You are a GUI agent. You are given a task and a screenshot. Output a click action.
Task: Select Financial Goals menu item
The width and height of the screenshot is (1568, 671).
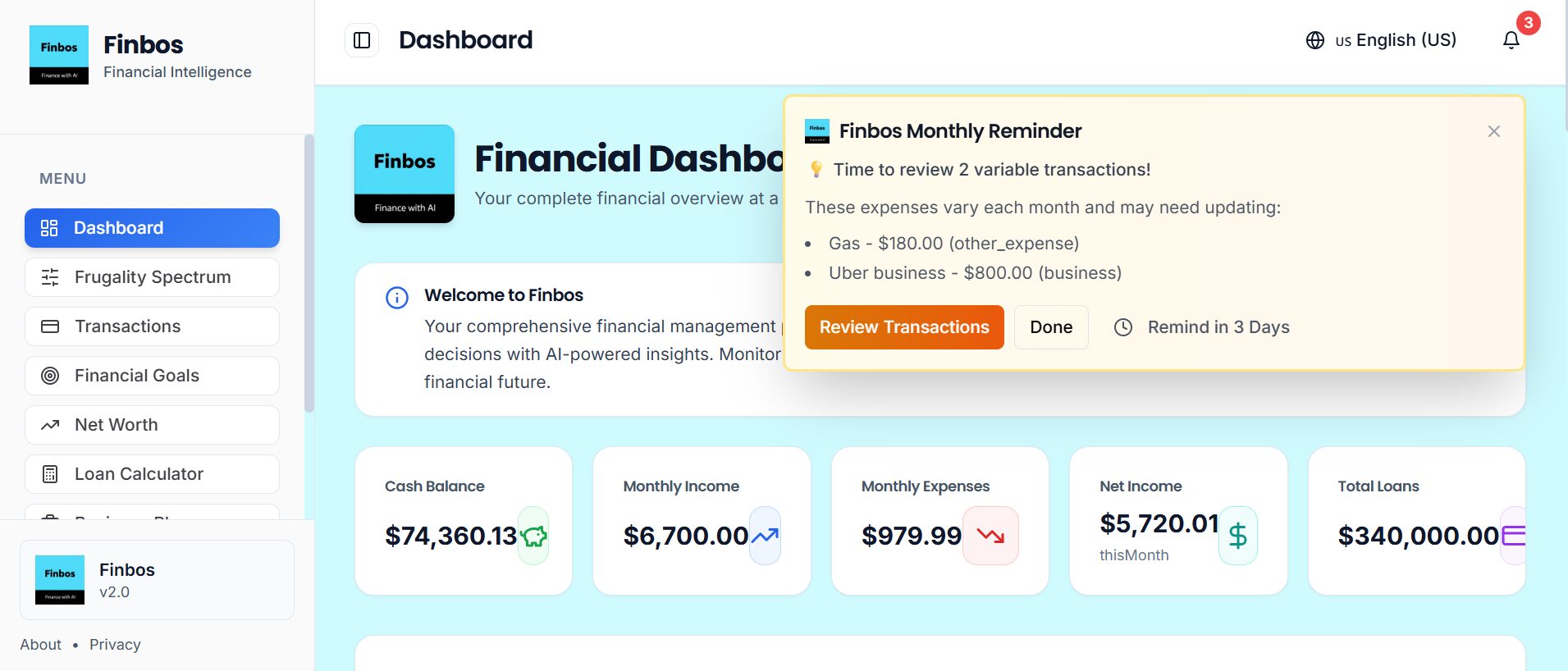[x=152, y=376]
